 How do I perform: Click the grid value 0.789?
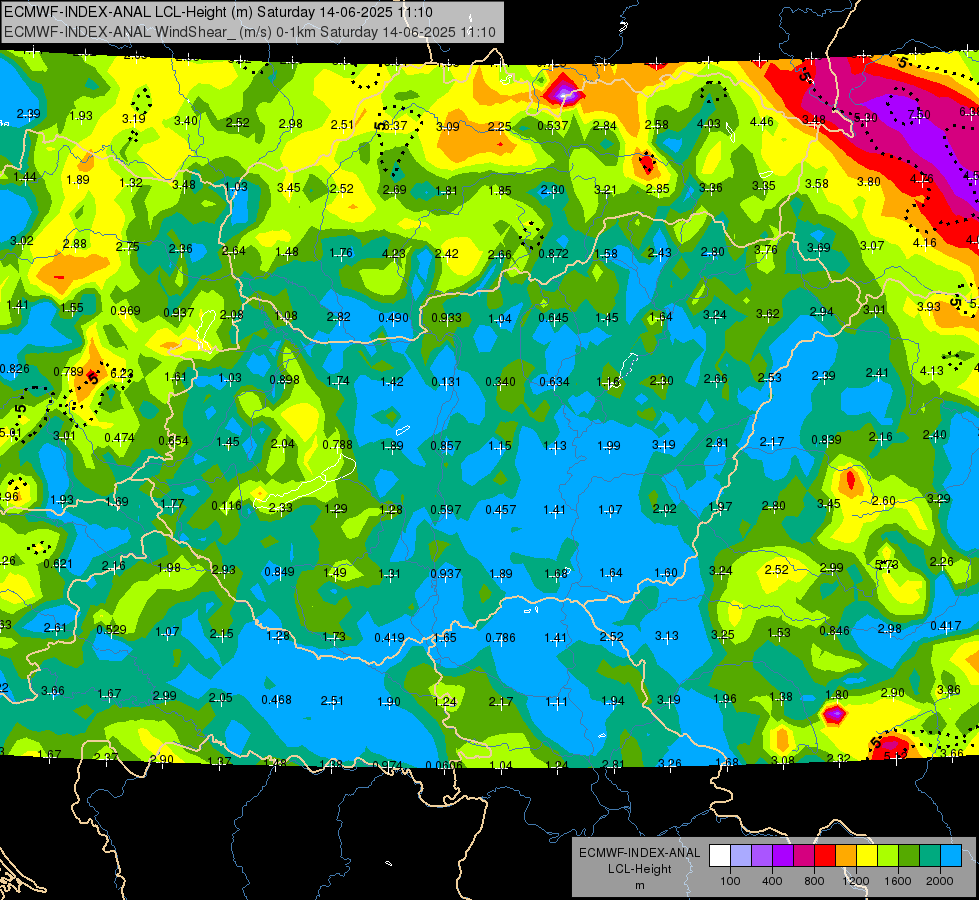[69, 372]
